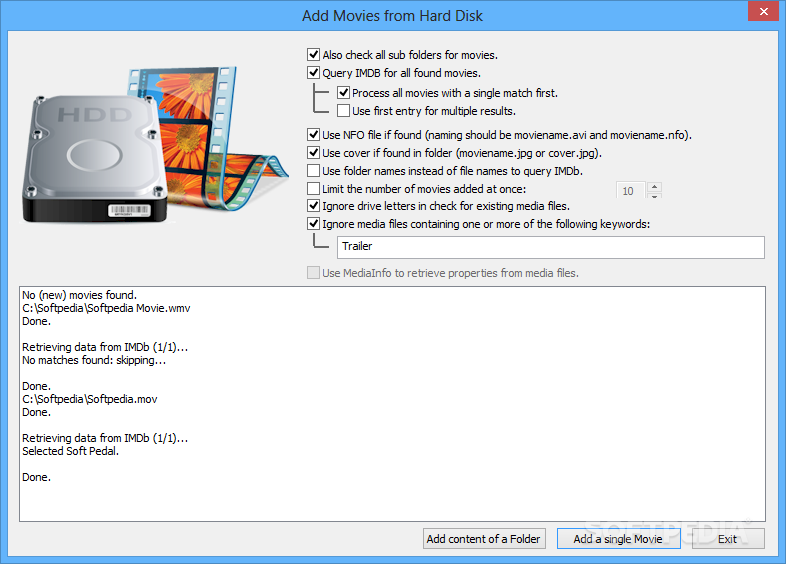The height and width of the screenshot is (564, 786).
Task: Click Add content of a Folder button
Action: (x=484, y=539)
